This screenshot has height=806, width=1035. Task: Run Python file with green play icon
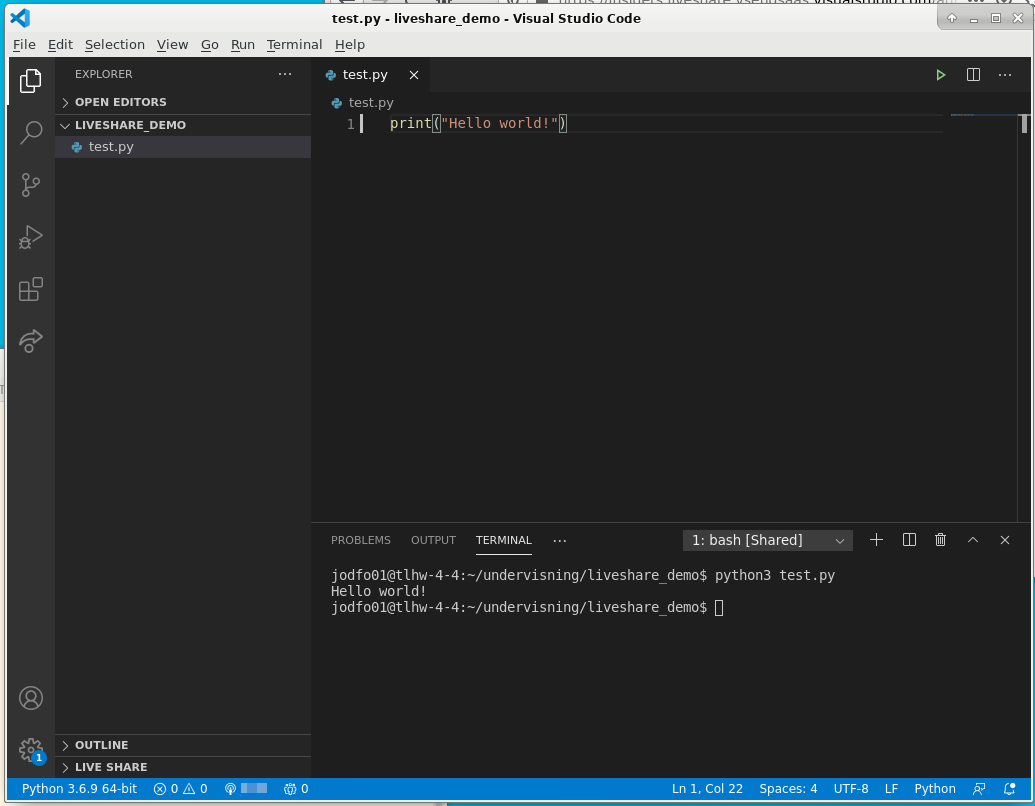[941, 75]
